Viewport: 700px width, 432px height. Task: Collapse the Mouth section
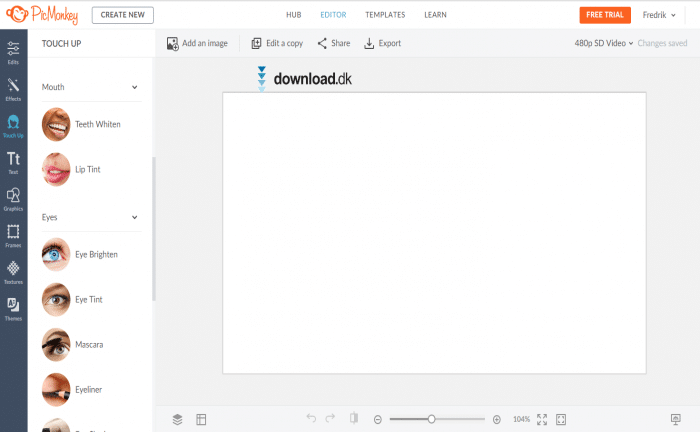pos(135,87)
